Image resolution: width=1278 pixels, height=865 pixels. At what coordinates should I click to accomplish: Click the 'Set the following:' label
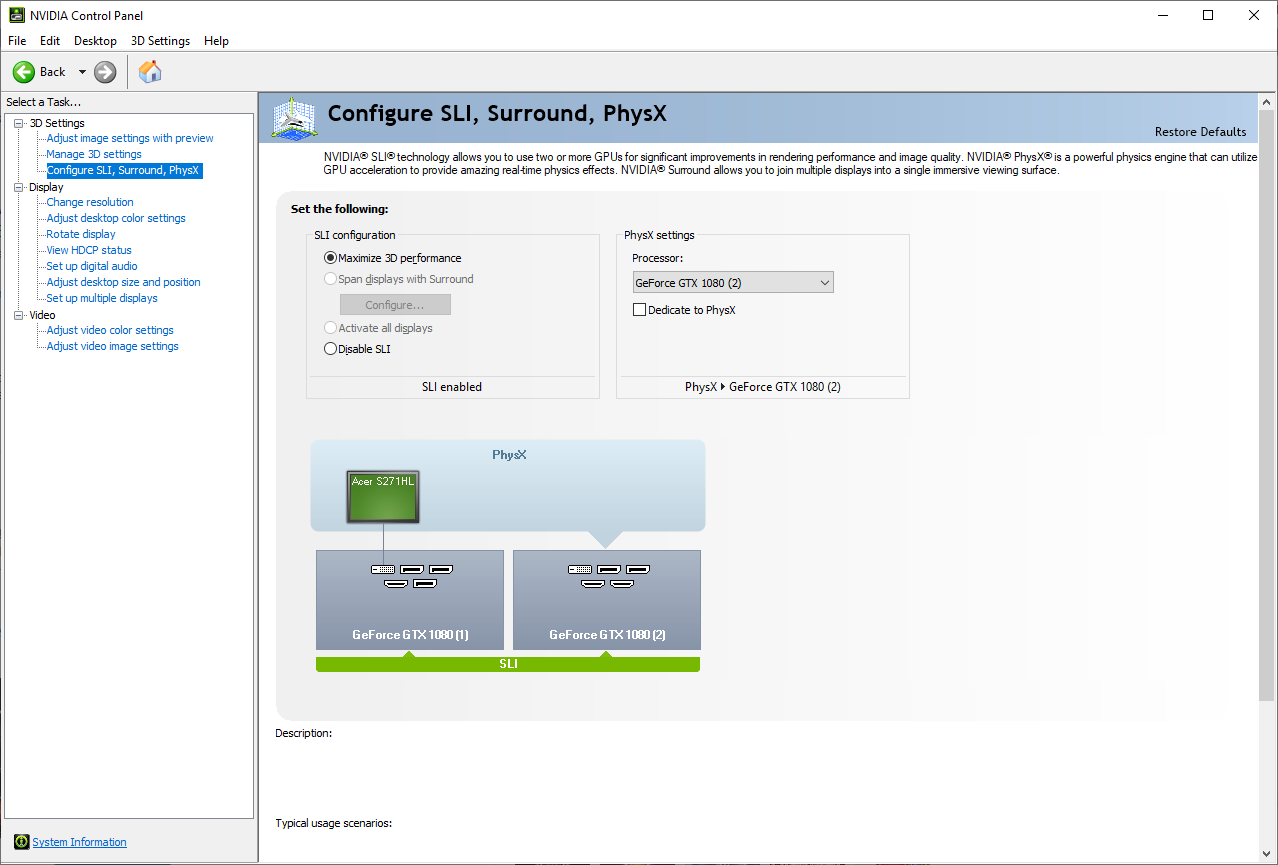point(339,209)
